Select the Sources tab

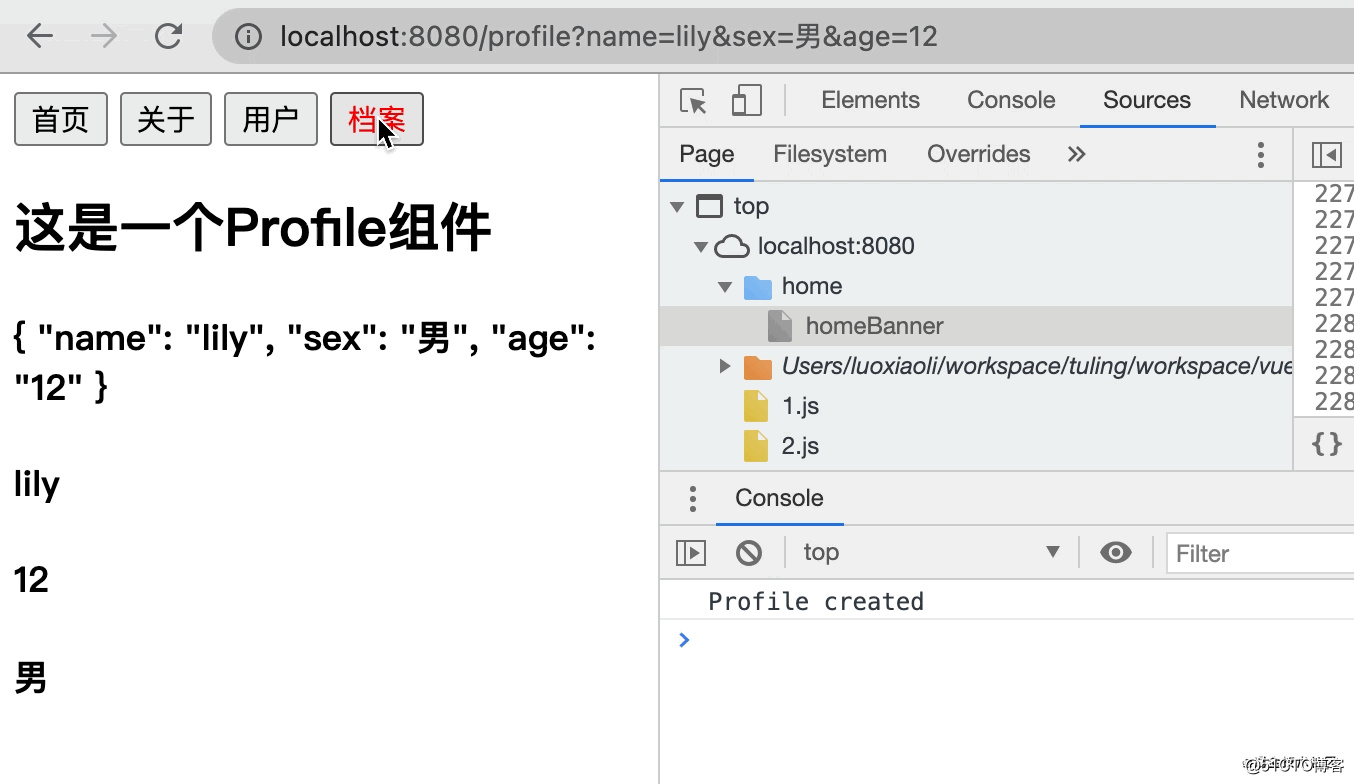click(1147, 100)
